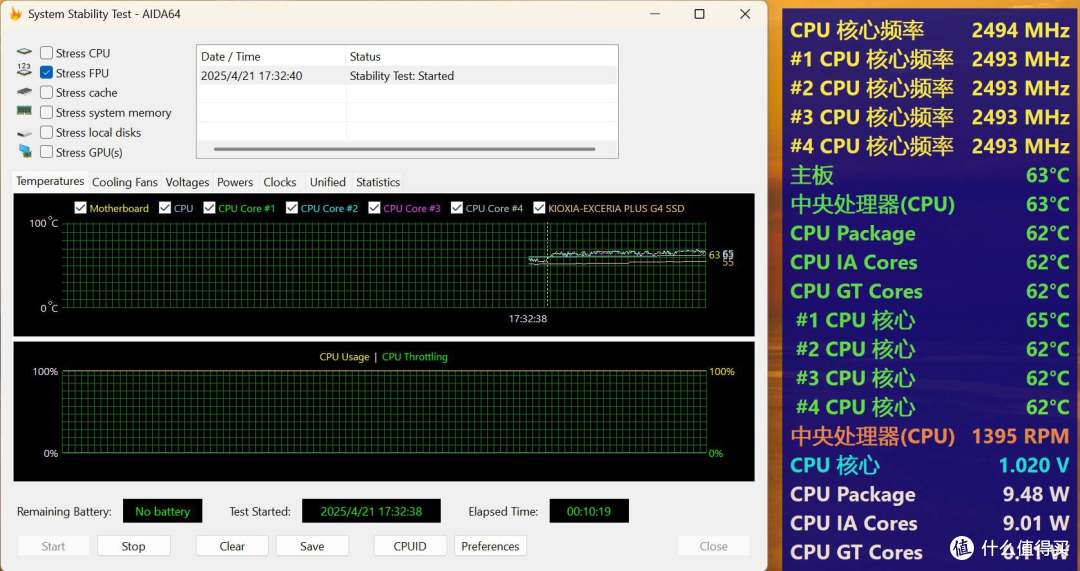This screenshot has height=571, width=1080.
Task: Open the Statistics tab
Action: pyautogui.click(x=377, y=182)
